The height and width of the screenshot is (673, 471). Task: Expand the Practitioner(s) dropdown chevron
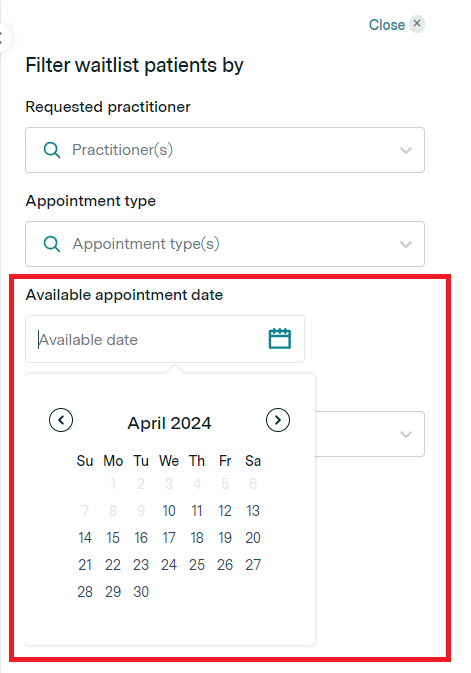[x=406, y=151]
